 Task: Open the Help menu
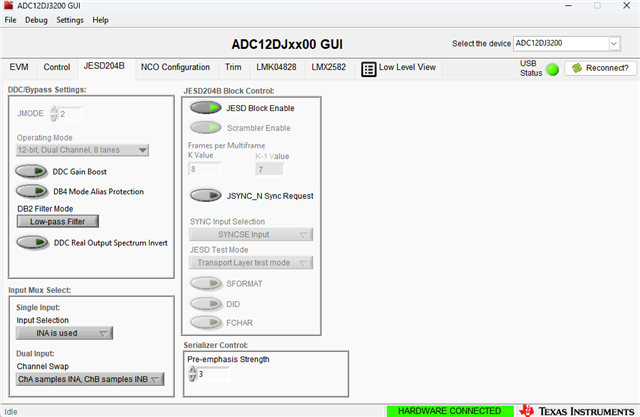point(100,20)
